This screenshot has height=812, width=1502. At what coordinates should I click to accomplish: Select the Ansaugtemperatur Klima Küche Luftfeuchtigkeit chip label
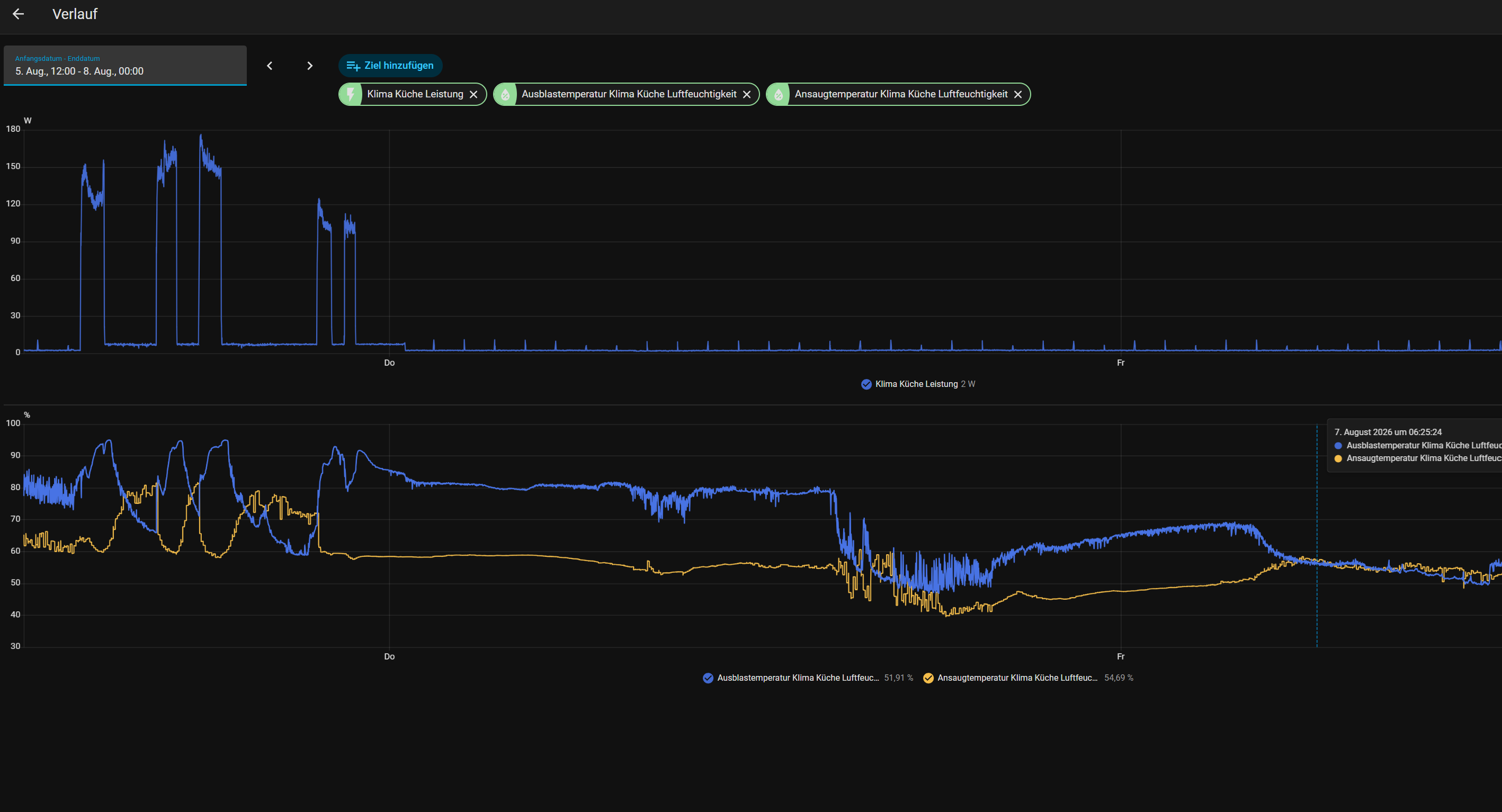901,94
